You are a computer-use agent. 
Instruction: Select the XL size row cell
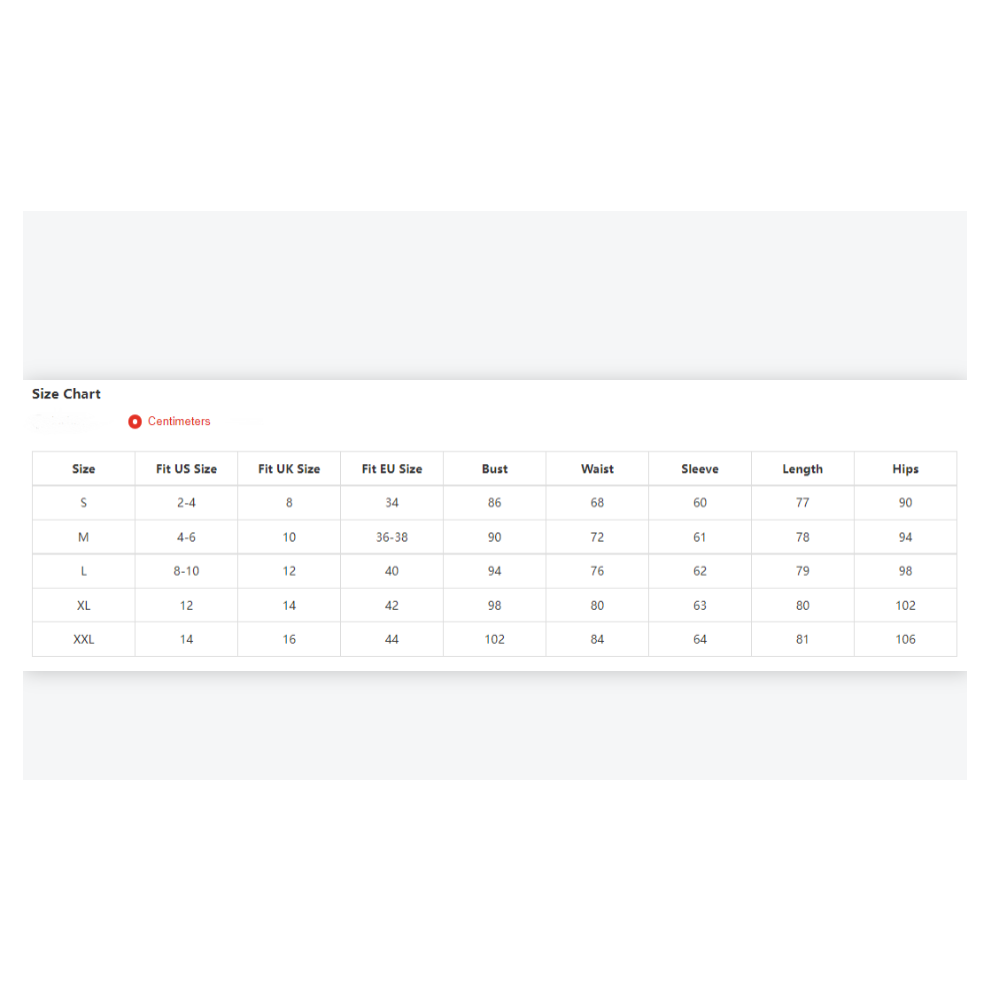point(83,605)
